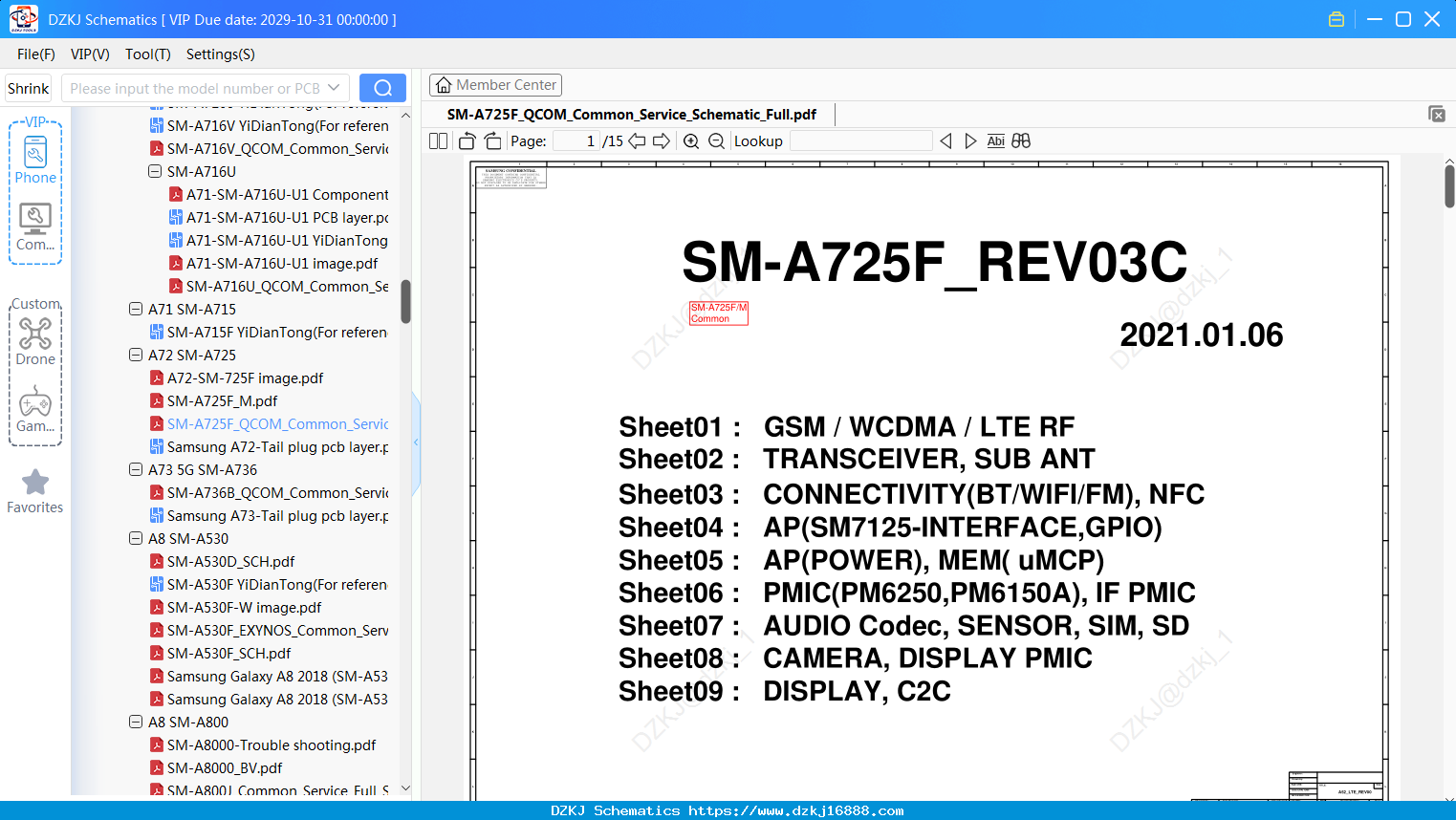Zoom in on the schematic
This screenshot has width=1456, height=820.
tap(691, 141)
